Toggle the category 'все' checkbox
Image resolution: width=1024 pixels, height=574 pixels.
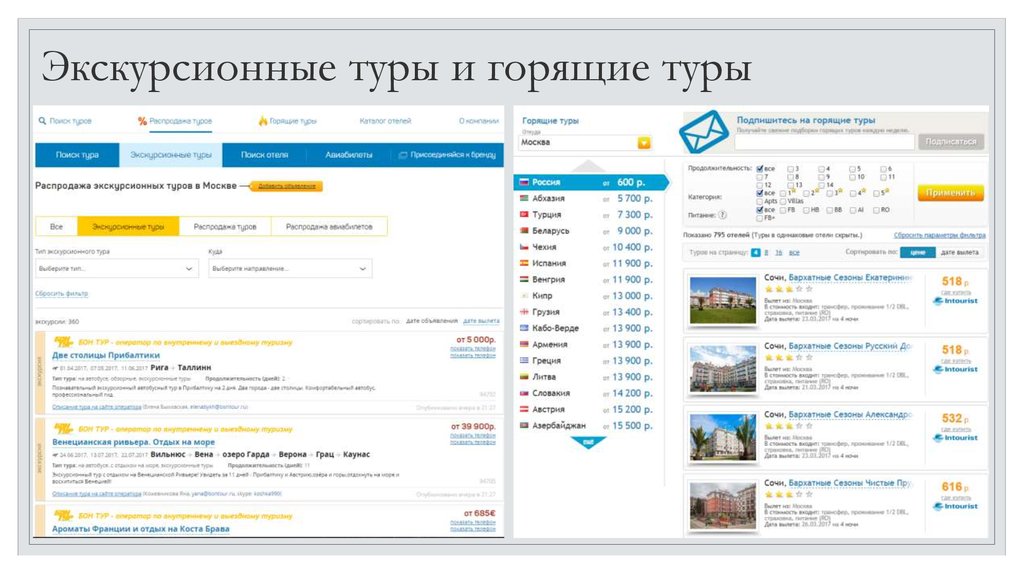click(760, 193)
